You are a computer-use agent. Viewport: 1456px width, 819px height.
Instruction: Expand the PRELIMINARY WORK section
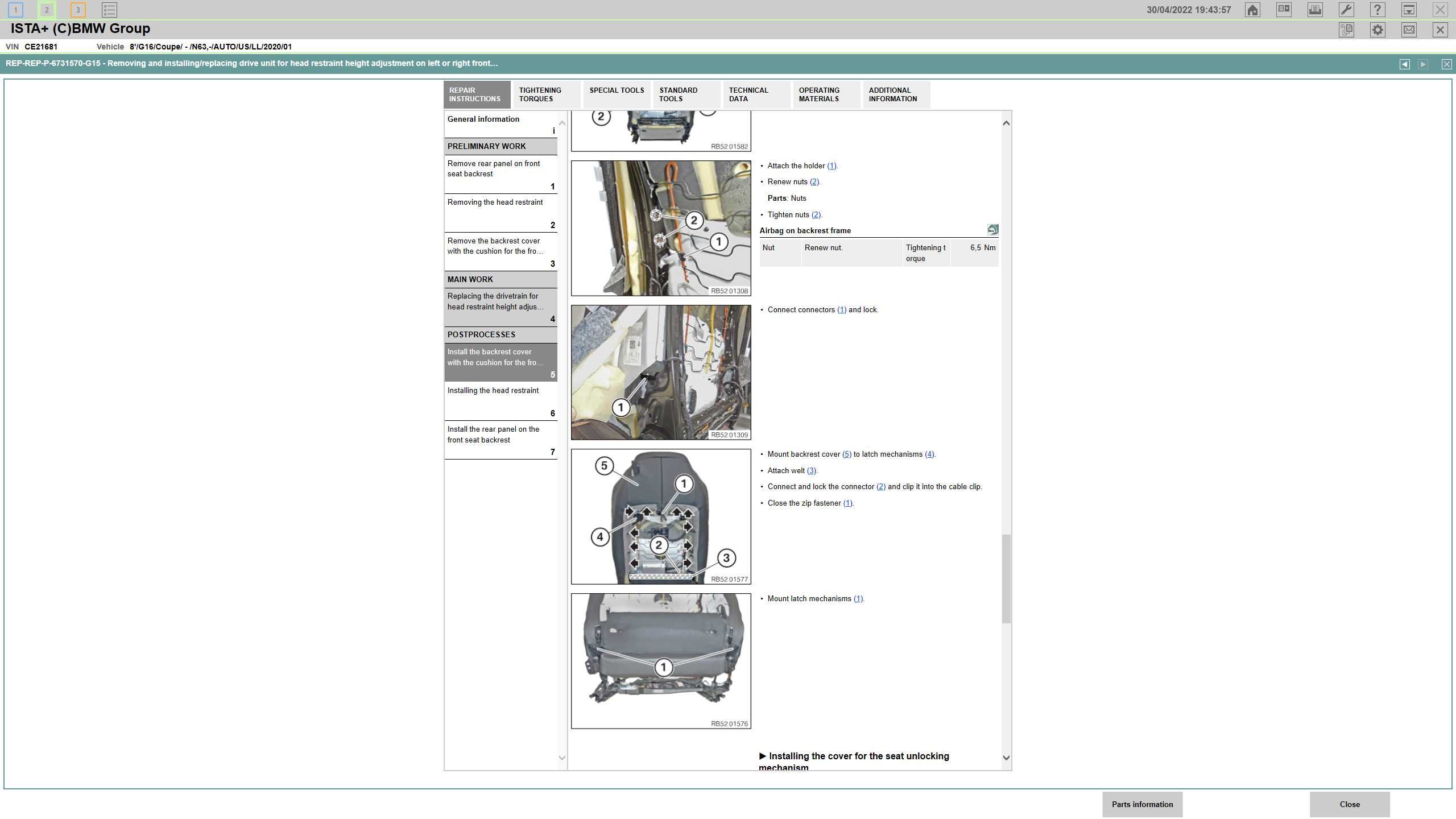coord(500,146)
